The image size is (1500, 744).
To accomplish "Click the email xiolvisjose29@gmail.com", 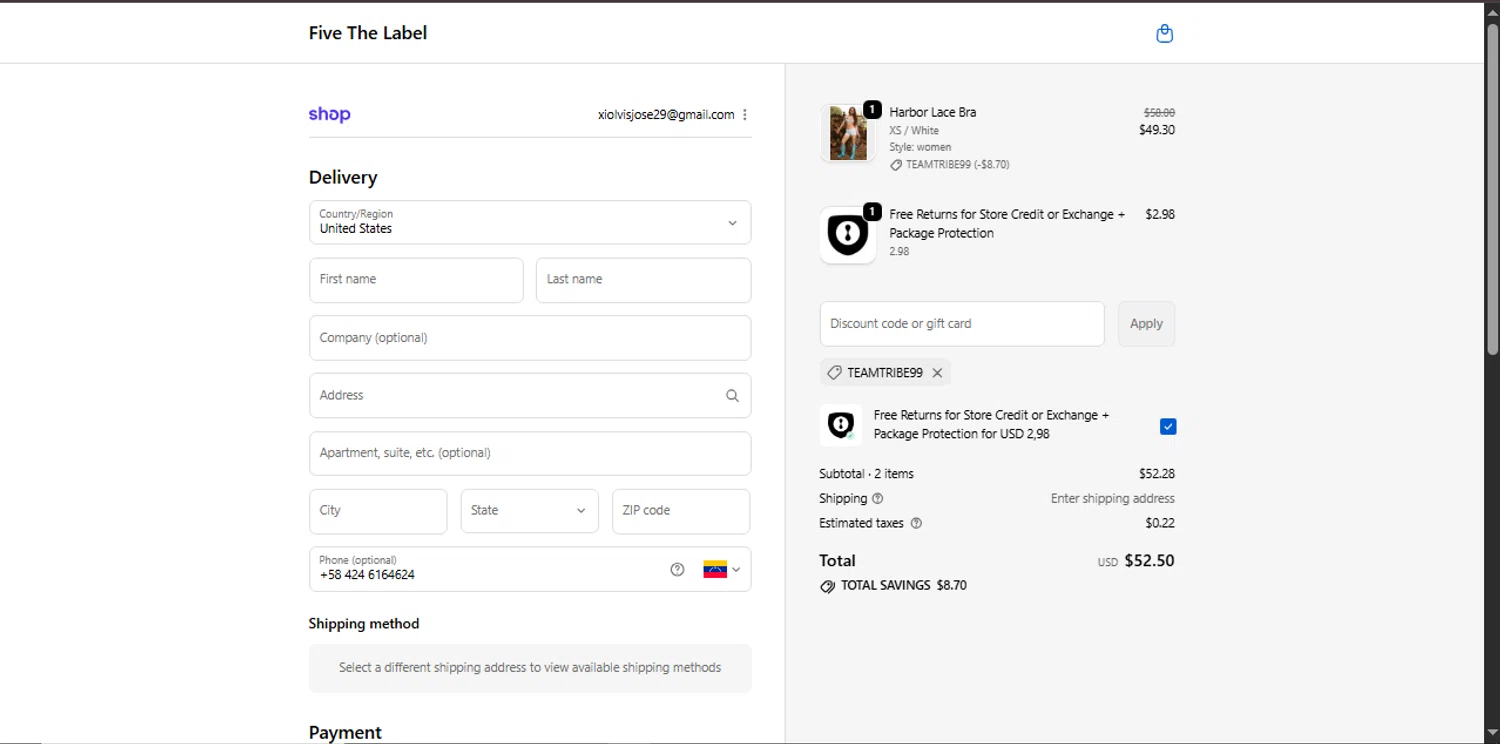I will pyautogui.click(x=666, y=115).
